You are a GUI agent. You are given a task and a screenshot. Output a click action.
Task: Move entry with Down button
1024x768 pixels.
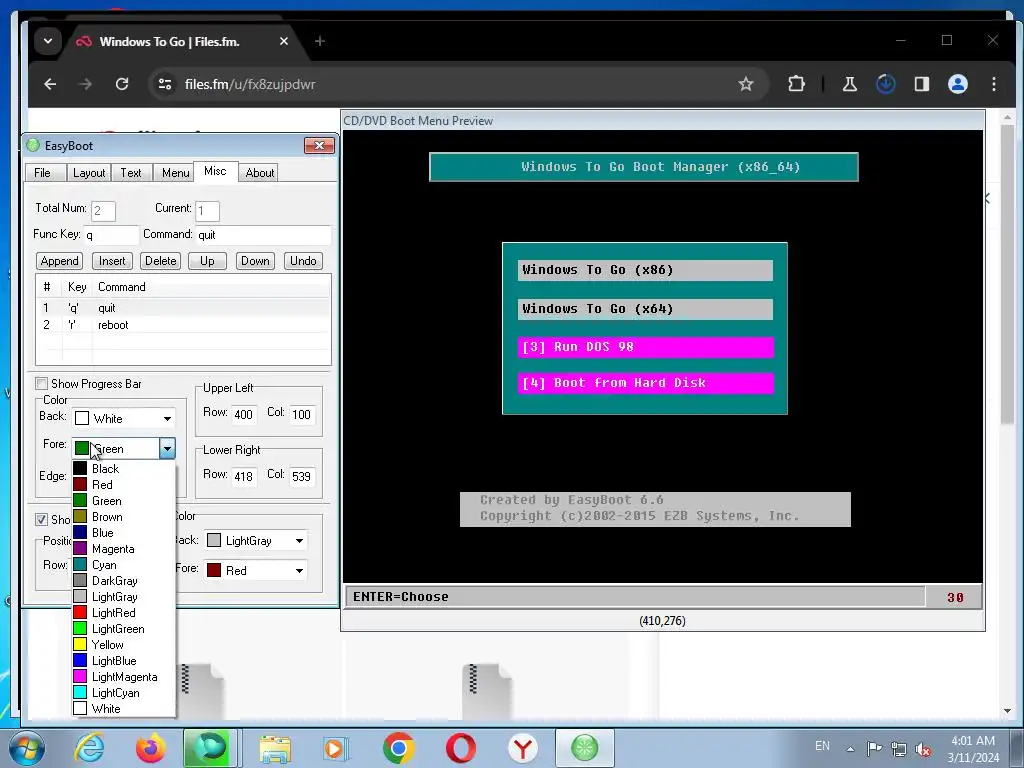pyautogui.click(x=255, y=261)
